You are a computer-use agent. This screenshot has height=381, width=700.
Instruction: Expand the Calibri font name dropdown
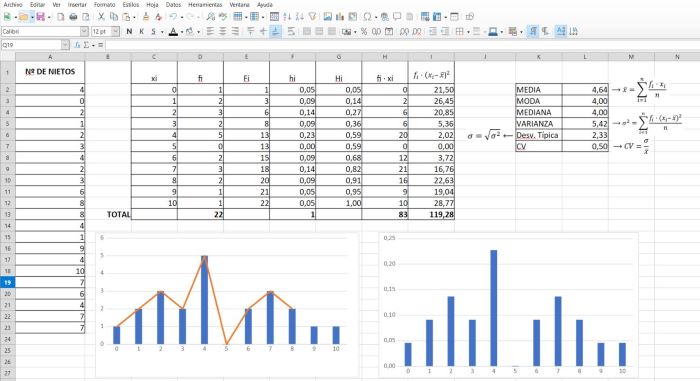pos(84,31)
